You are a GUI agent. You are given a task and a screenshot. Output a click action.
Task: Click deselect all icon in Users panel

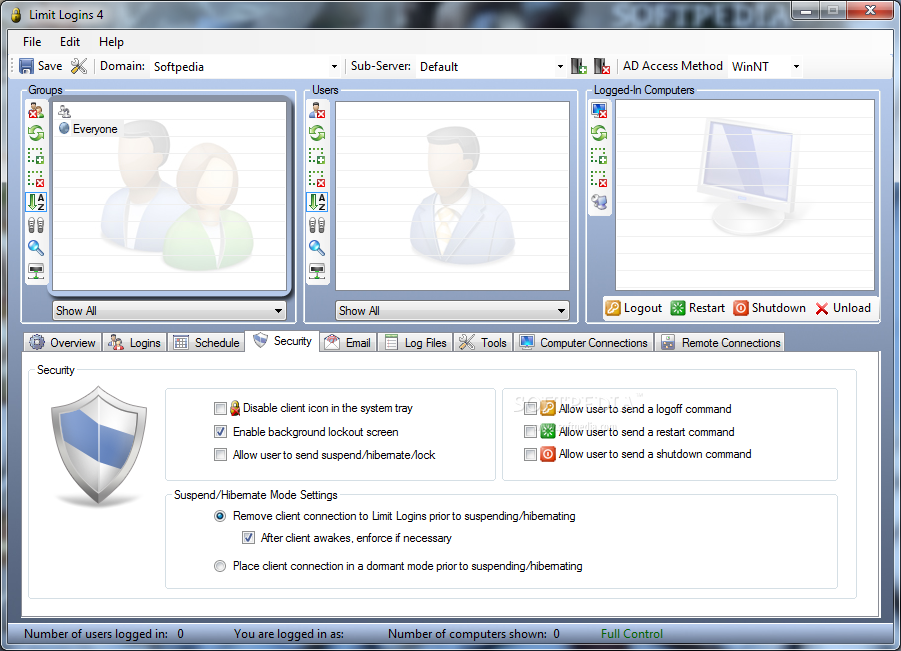coord(317,179)
